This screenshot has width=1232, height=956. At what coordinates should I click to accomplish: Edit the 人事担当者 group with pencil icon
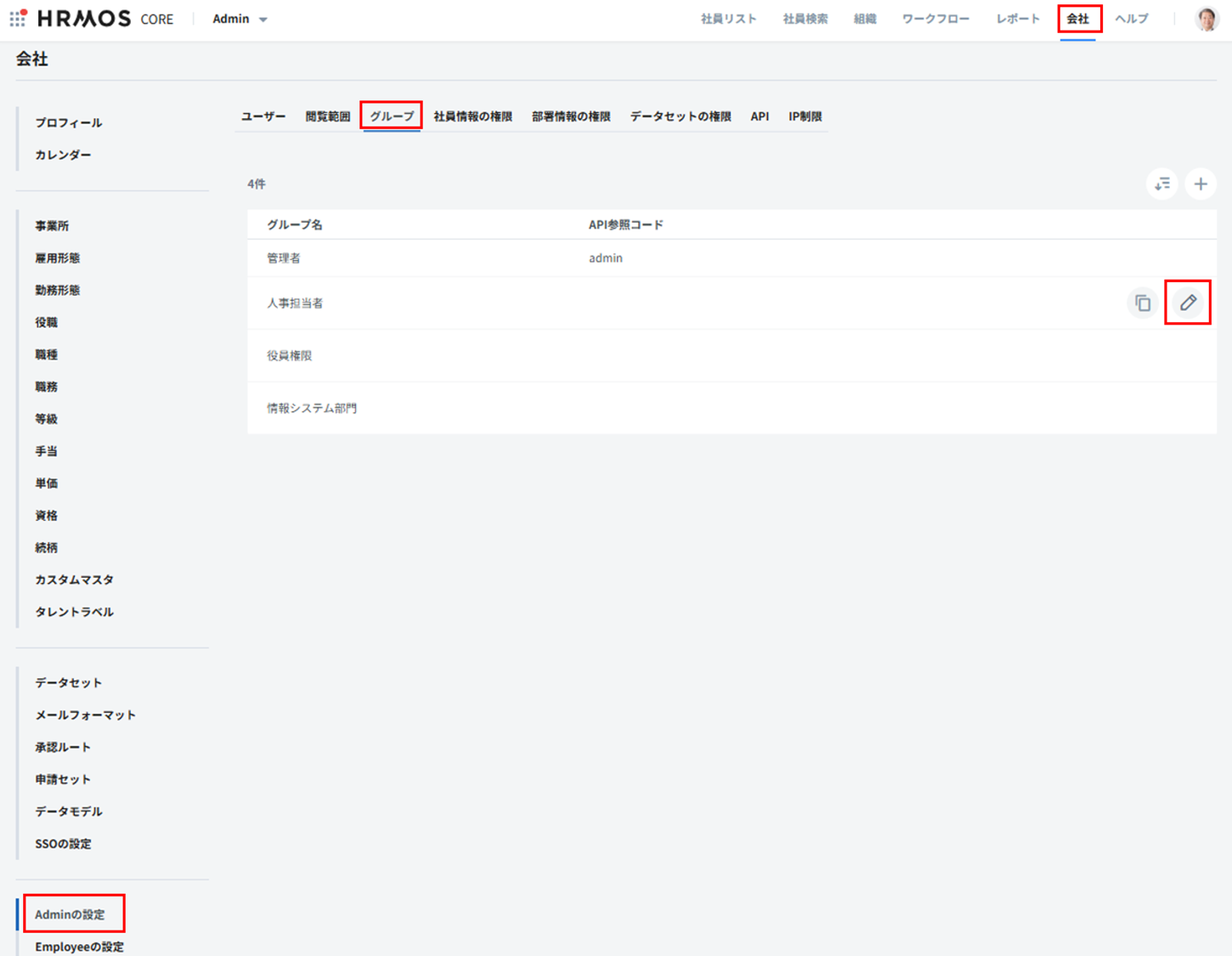(x=1187, y=303)
